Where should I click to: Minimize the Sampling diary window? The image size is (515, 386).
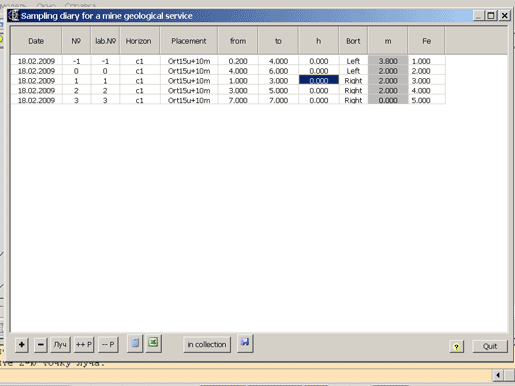point(479,15)
